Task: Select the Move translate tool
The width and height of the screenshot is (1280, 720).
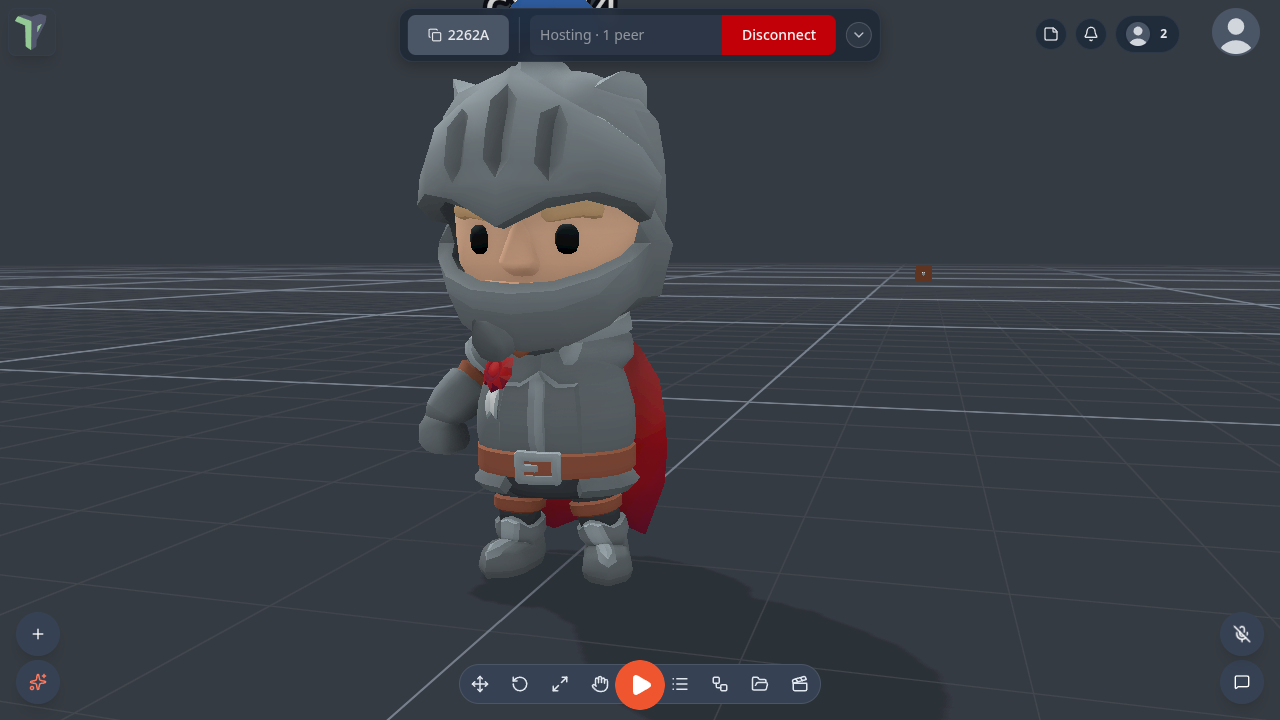Action: click(480, 684)
